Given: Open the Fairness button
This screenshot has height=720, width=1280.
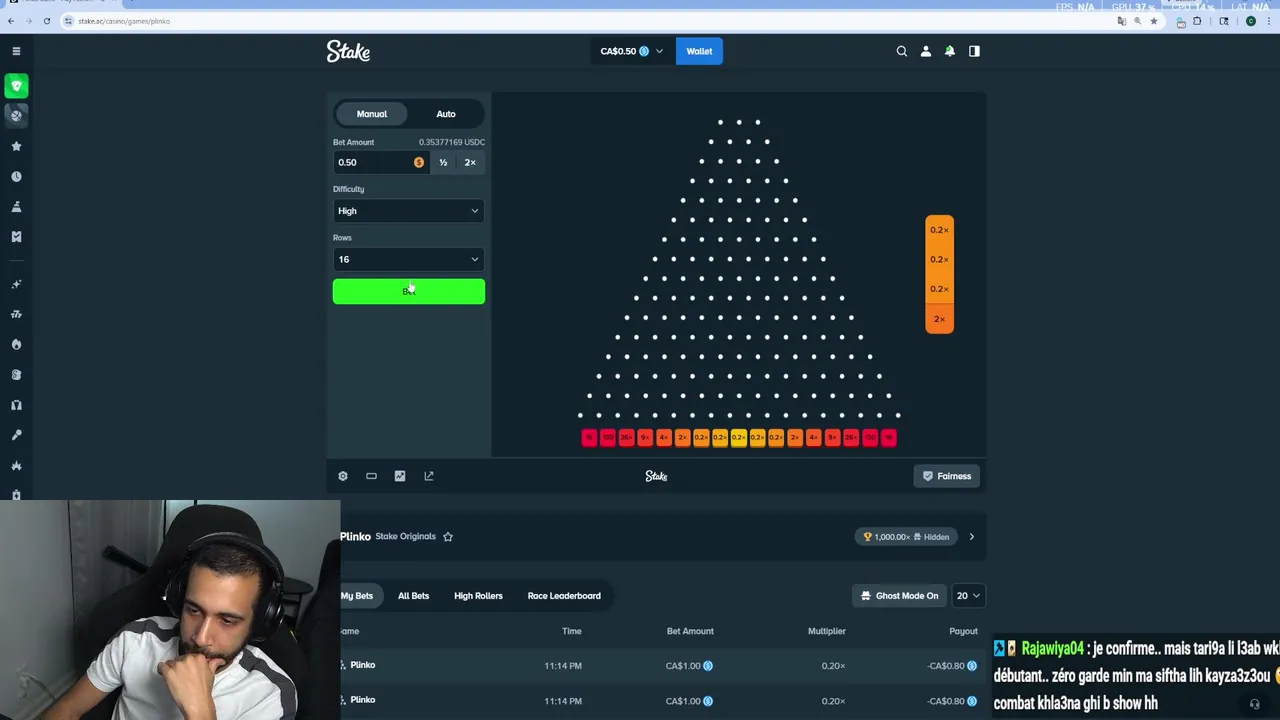Looking at the screenshot, I should [x=947, y=476].
